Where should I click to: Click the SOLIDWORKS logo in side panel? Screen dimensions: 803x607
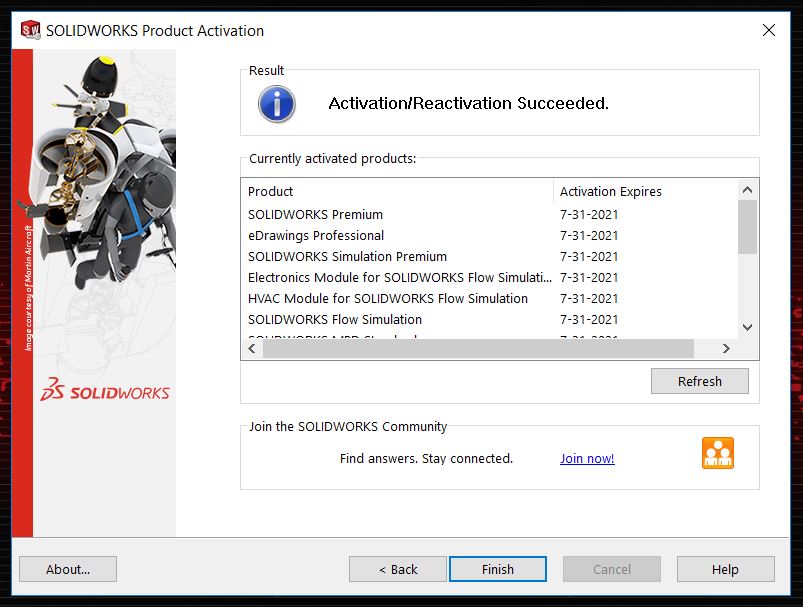pyautogui.click(x=105, y=390)
